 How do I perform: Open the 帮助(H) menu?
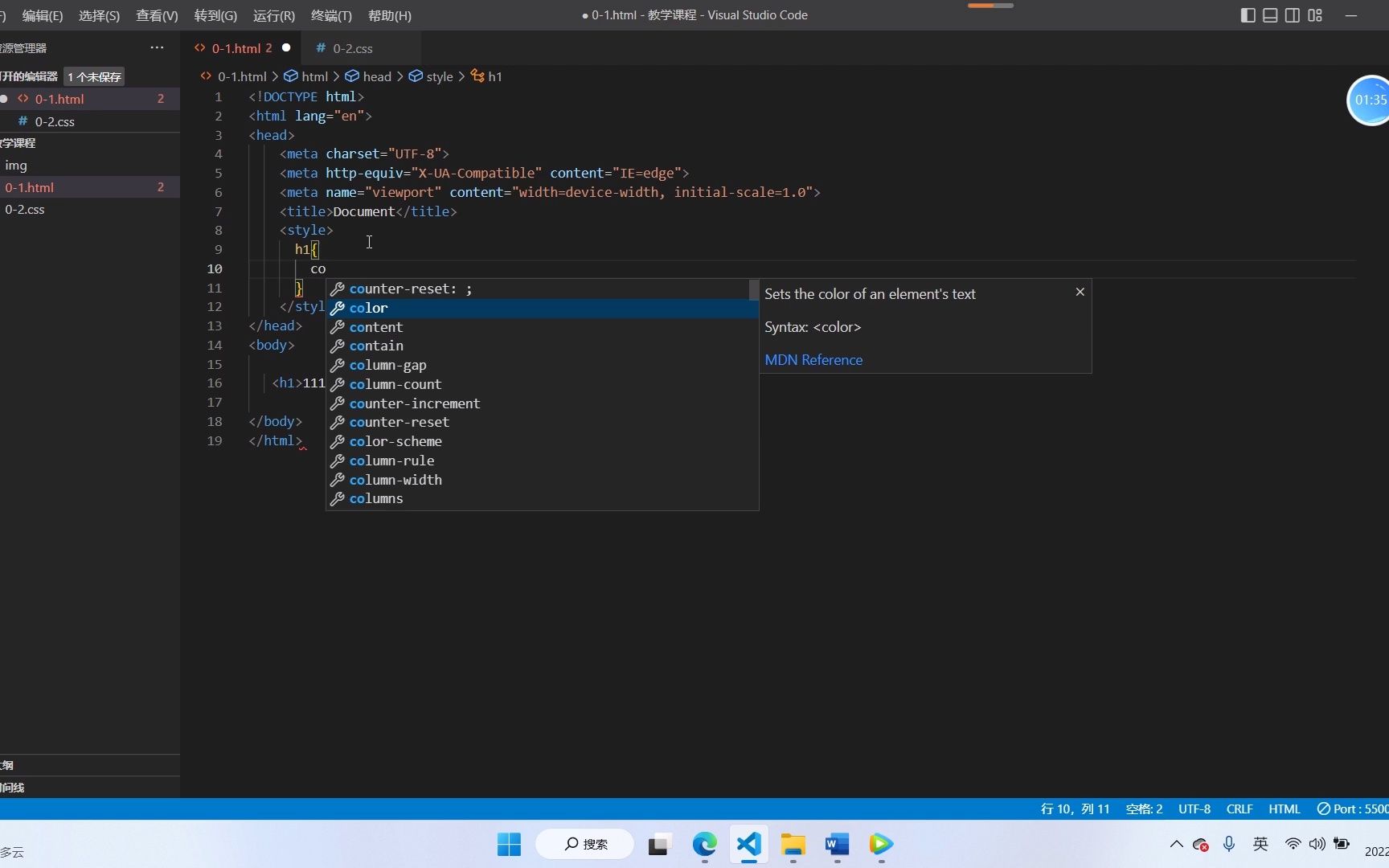click(389, 15)
